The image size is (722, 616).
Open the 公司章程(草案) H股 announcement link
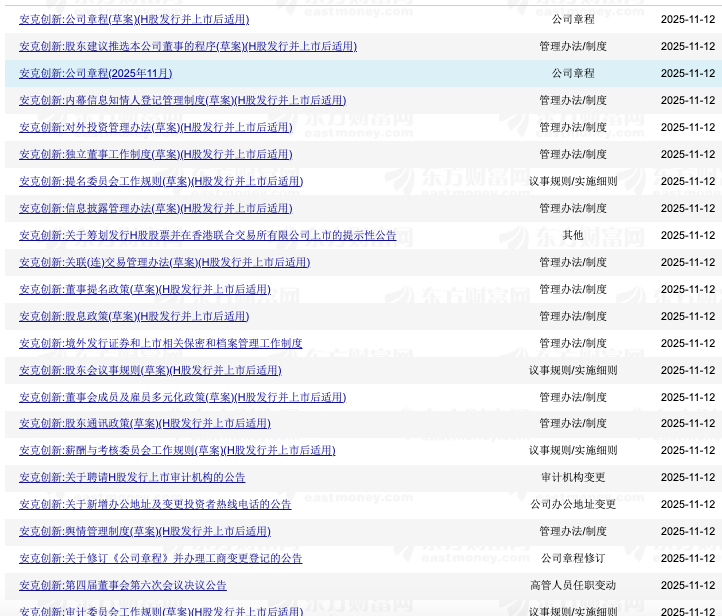click(134, 19)
